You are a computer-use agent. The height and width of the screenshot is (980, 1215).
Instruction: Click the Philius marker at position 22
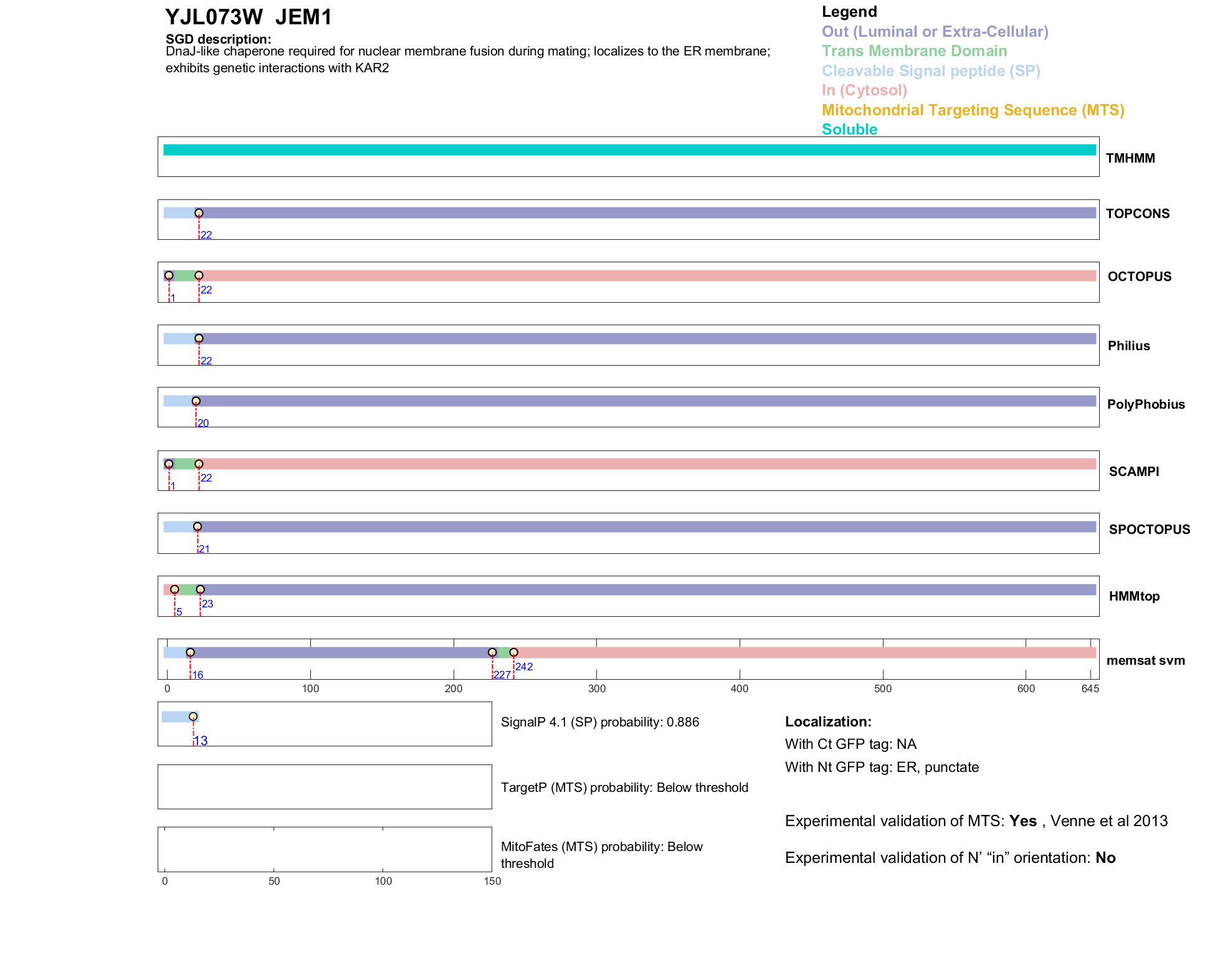tap(199, 338)
